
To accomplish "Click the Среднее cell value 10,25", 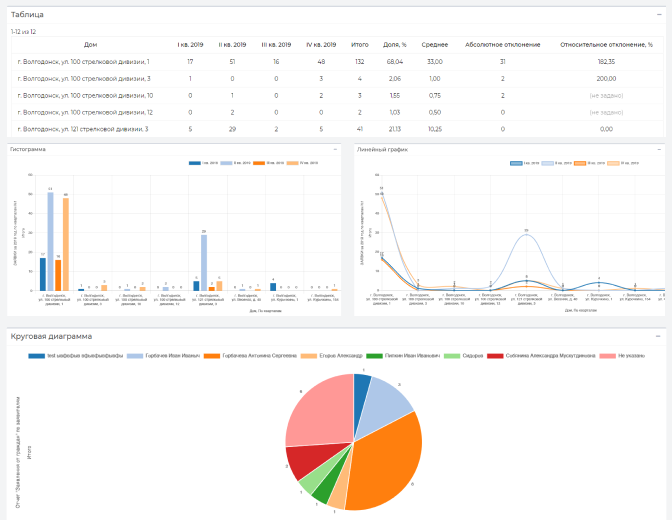I will (x=435, y=129).
